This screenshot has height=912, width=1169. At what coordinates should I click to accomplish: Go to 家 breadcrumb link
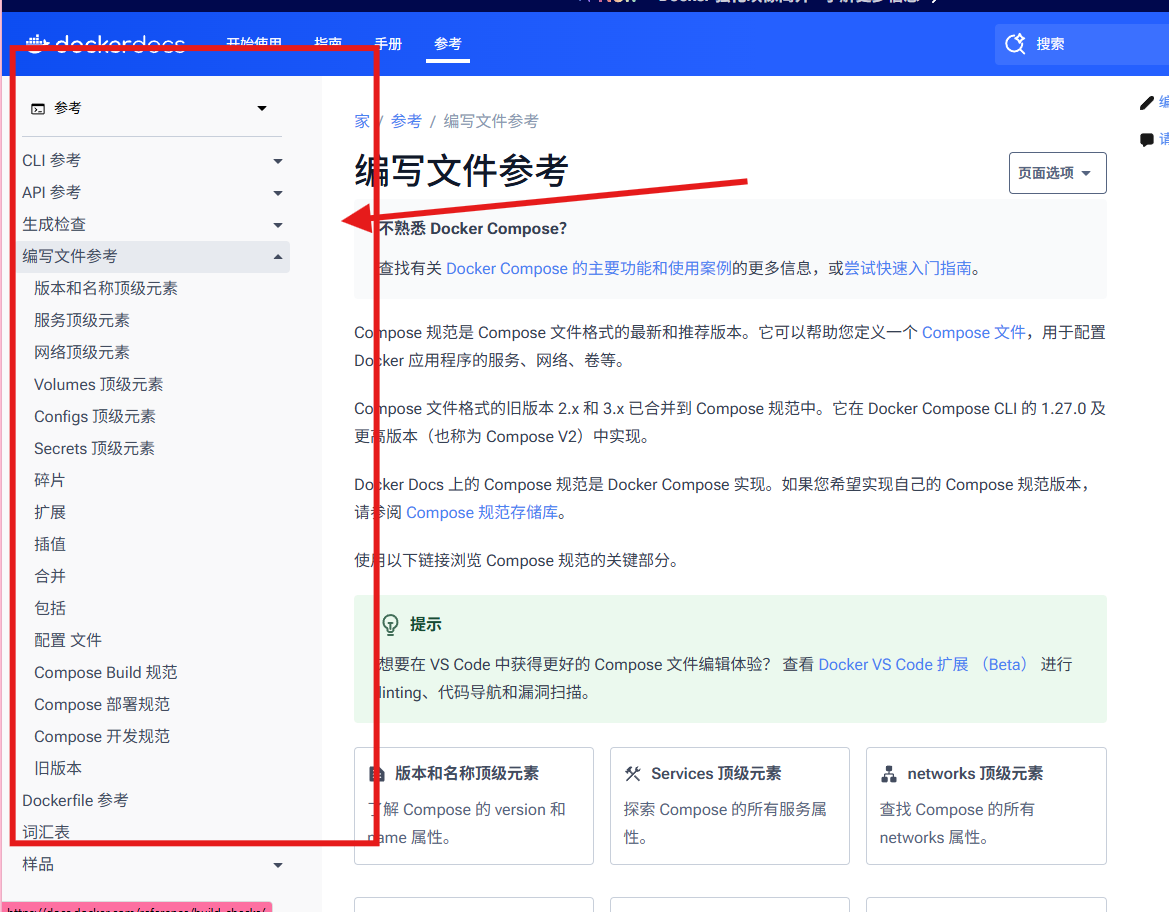pyautogui.click(x=362, y=121)
